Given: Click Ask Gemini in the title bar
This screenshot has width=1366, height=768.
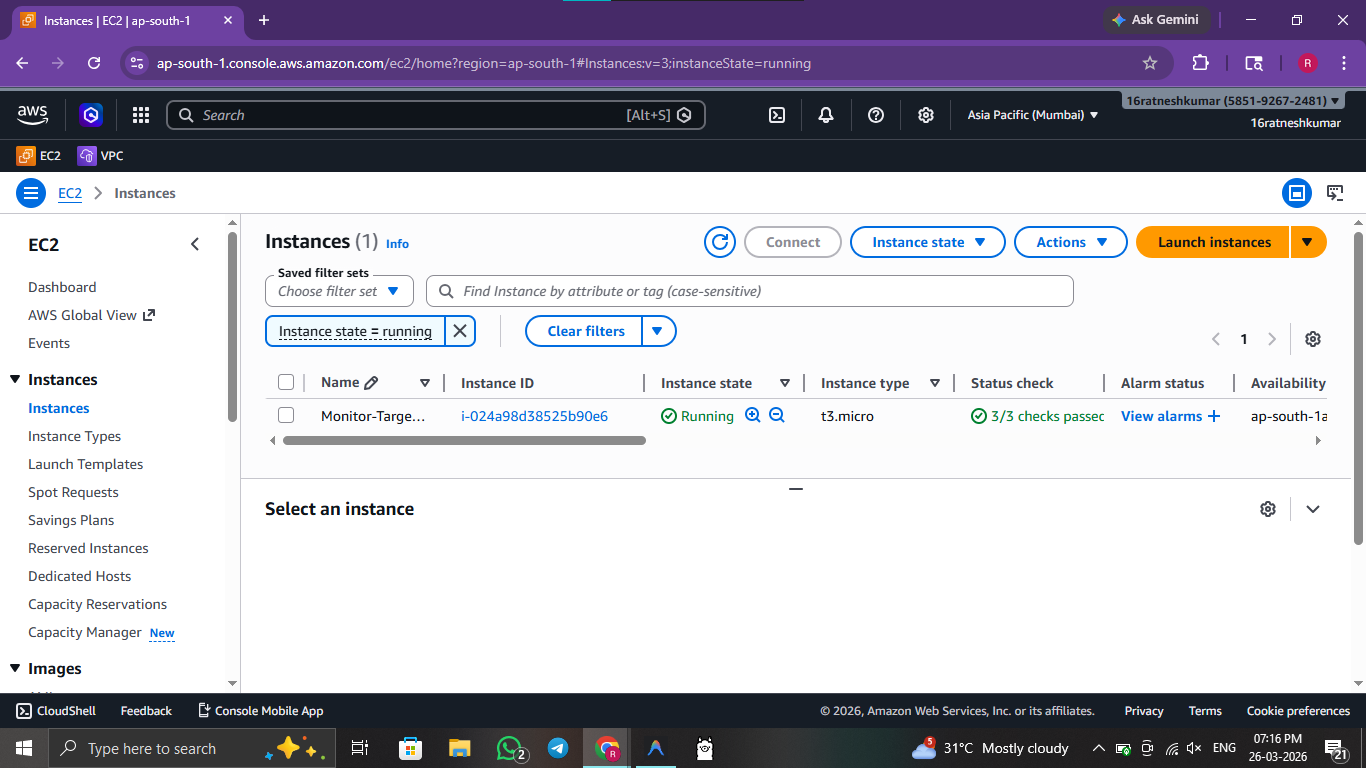Looking at the screenshot, I should click(x=1157, y=20).
